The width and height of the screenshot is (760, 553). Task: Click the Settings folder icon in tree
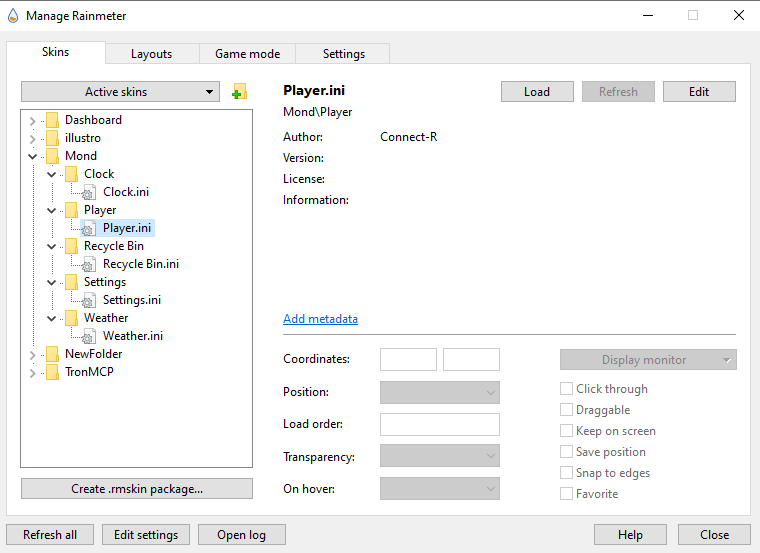71,282
